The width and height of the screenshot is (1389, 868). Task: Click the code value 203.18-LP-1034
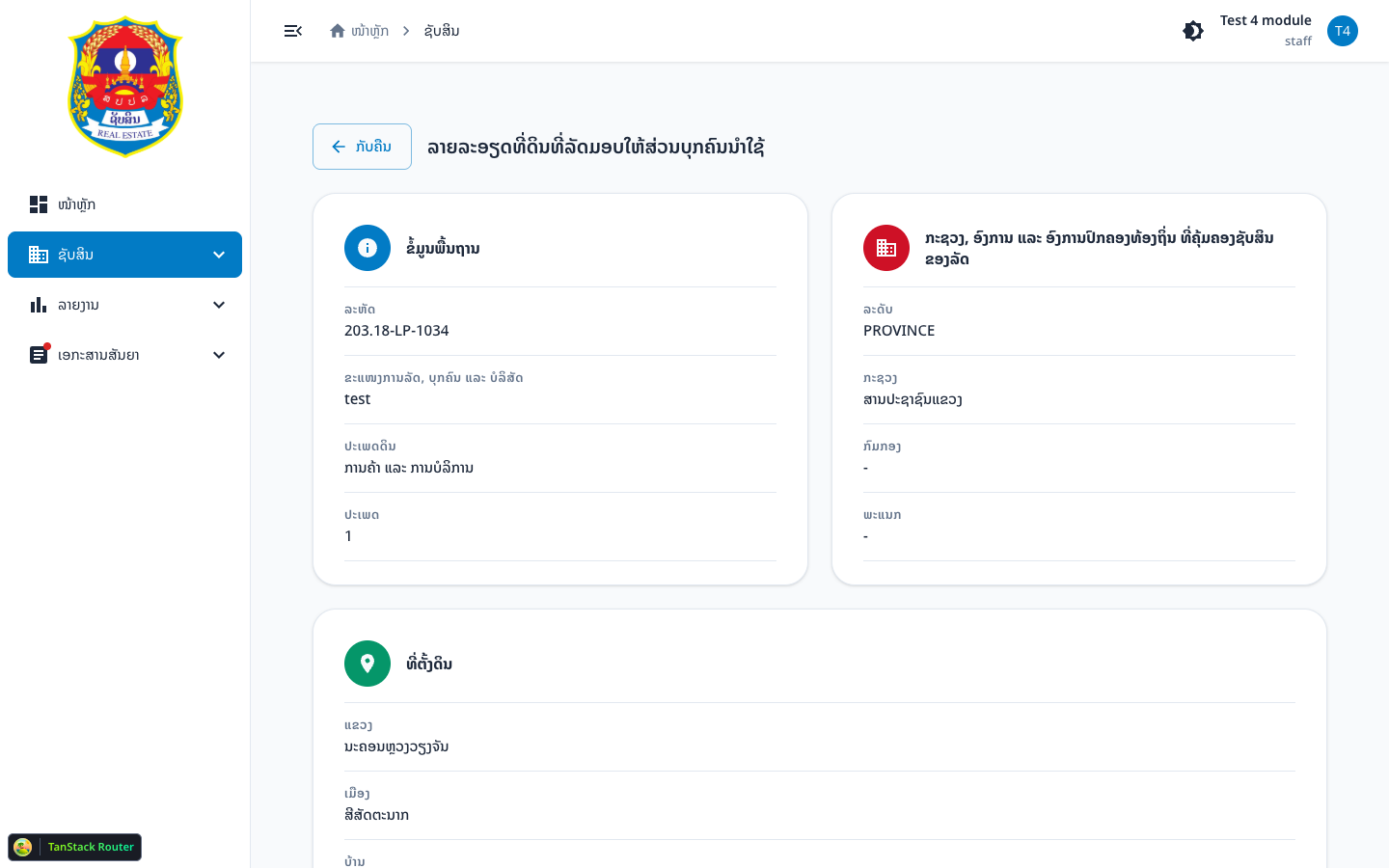coord(396,331)
